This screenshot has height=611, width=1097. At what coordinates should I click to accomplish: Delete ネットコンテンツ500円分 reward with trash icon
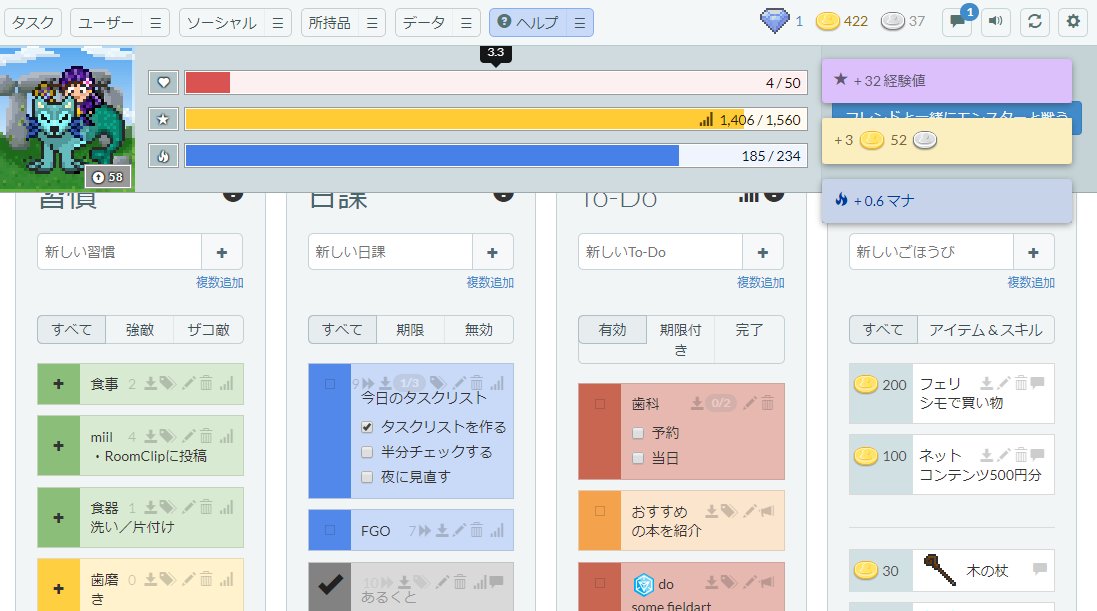(x=1021, y=456)
